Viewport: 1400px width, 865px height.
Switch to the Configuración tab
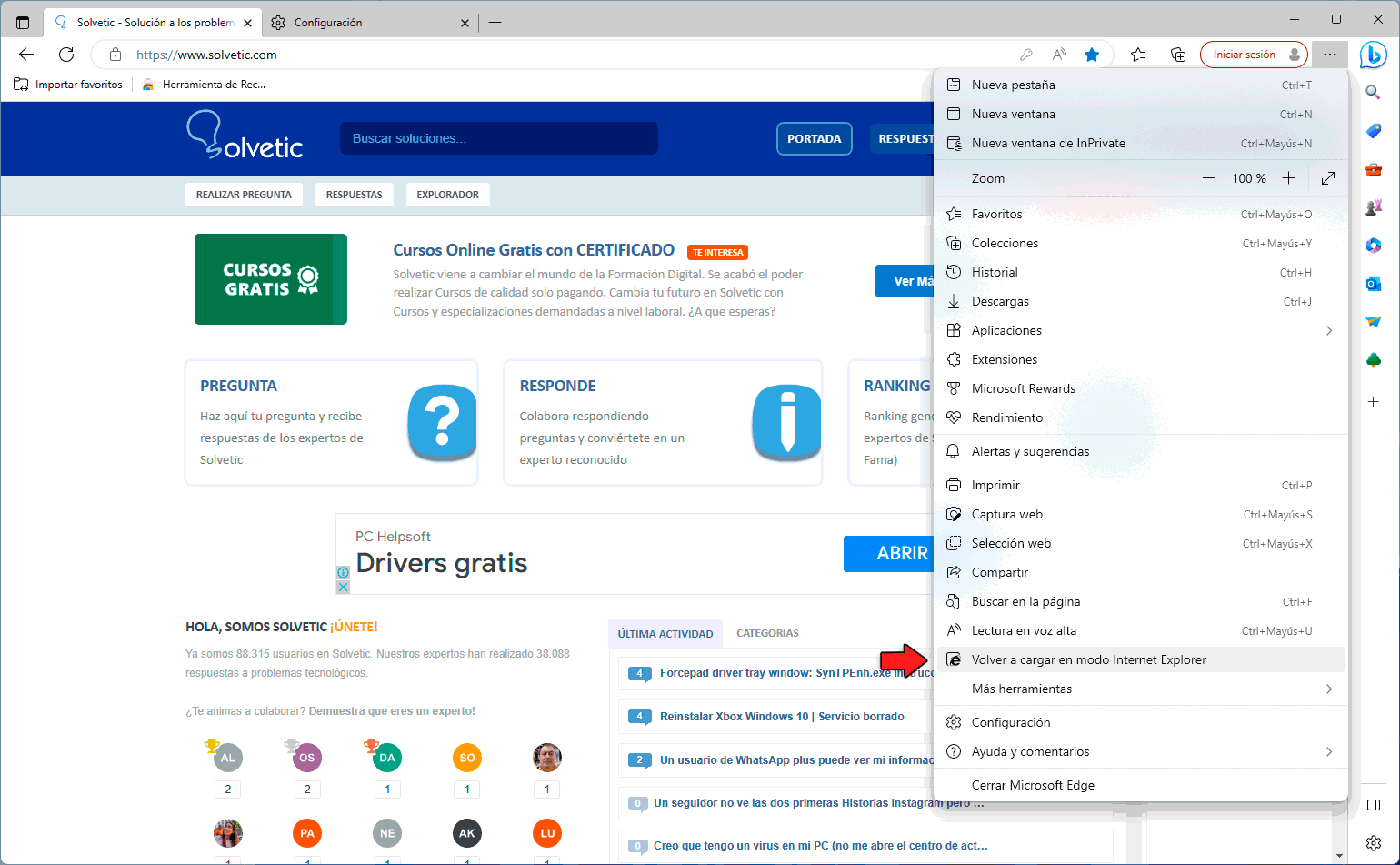click(x=371, y=23)
